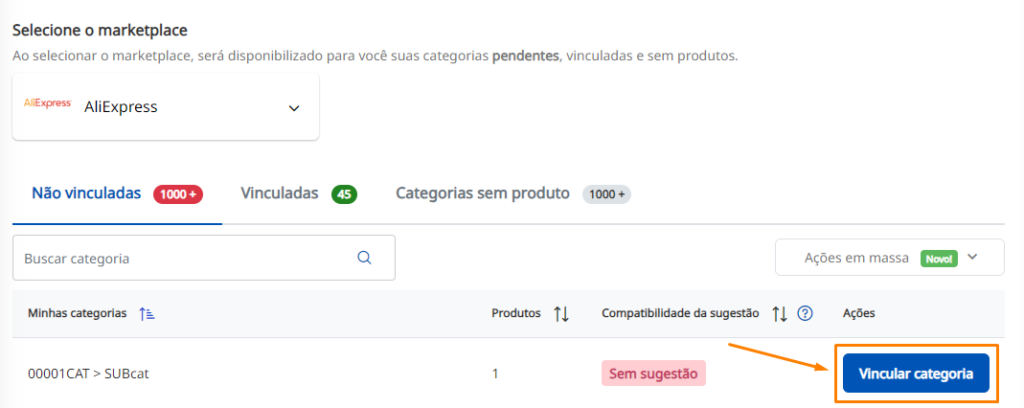
Task: Click the AliExpress logo in selector
Action: coord(47,103)
